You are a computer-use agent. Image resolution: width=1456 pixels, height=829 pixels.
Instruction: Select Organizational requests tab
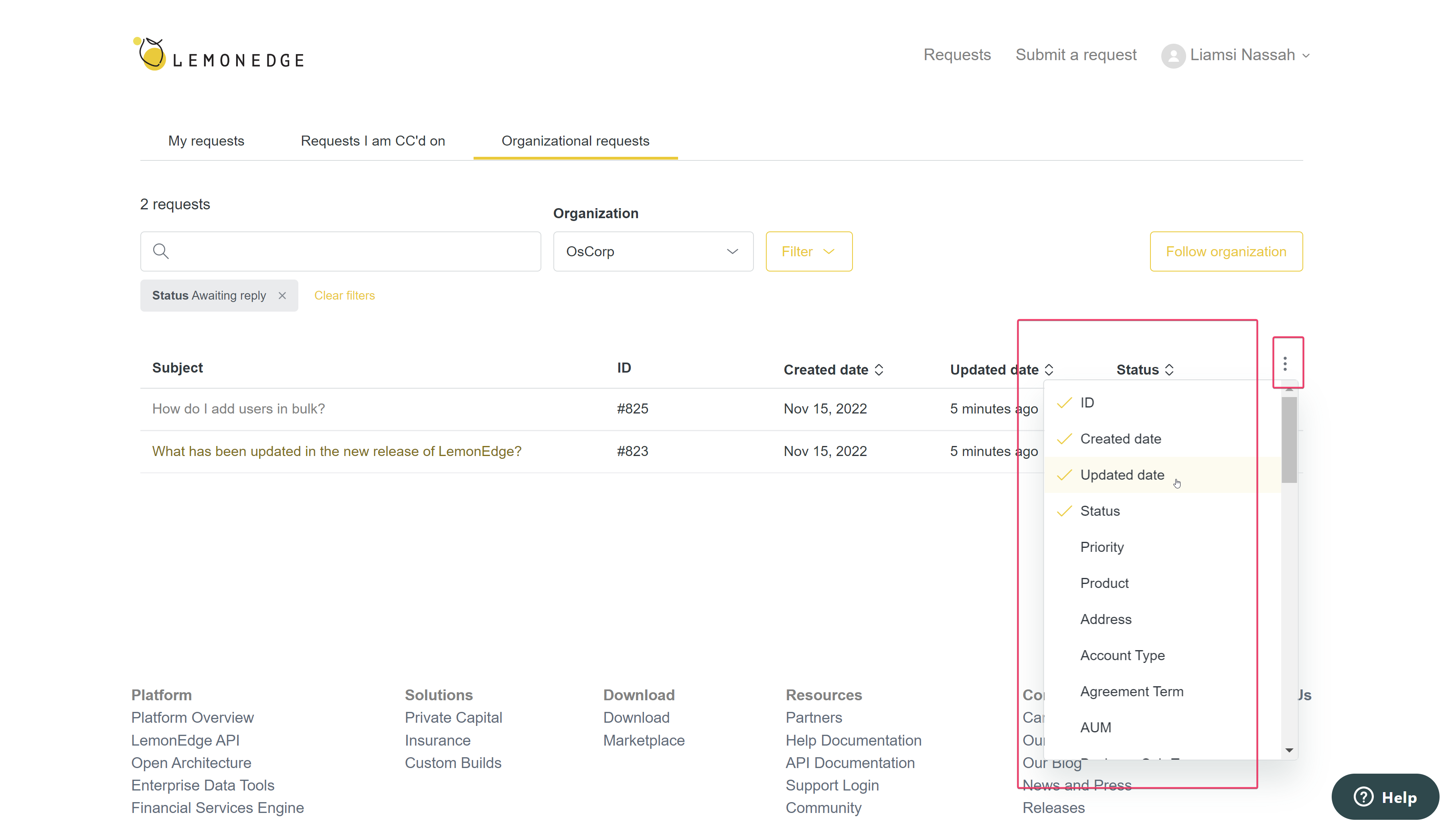[575, 141]
